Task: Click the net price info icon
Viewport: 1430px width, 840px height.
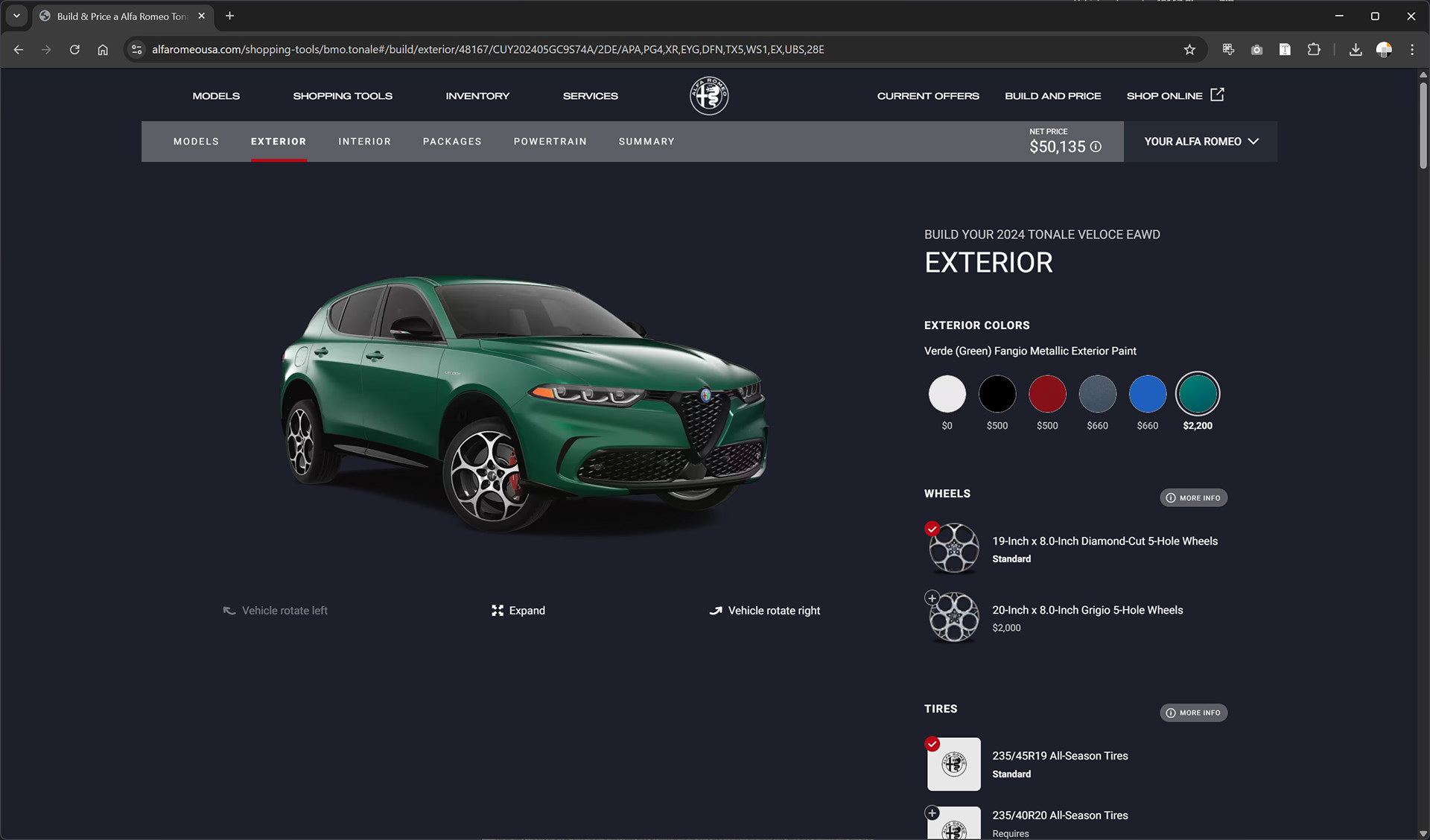Action: pyautogui.click(x=1096, y=147)
